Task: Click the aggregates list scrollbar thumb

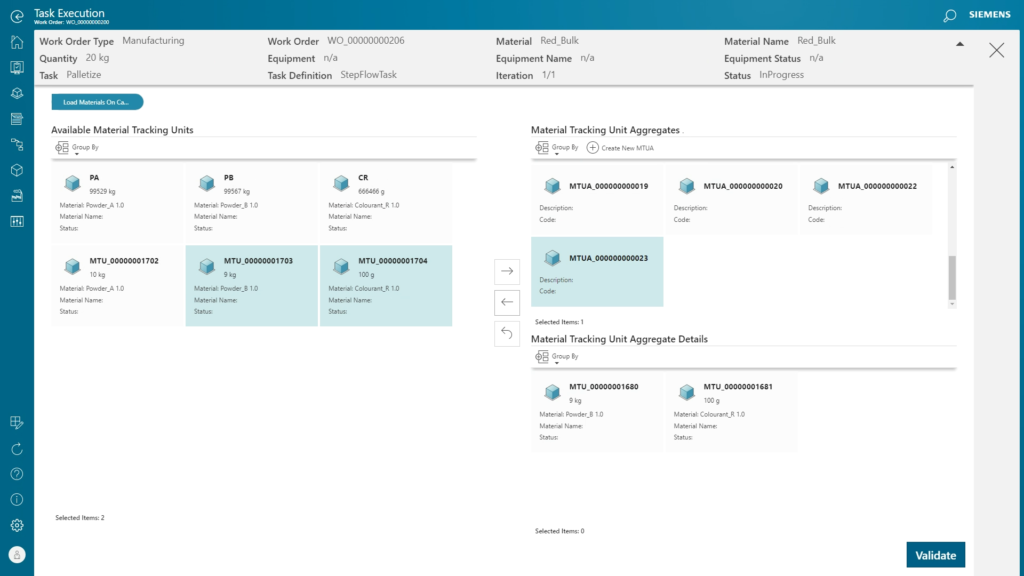Action: [x=952, y=278]
